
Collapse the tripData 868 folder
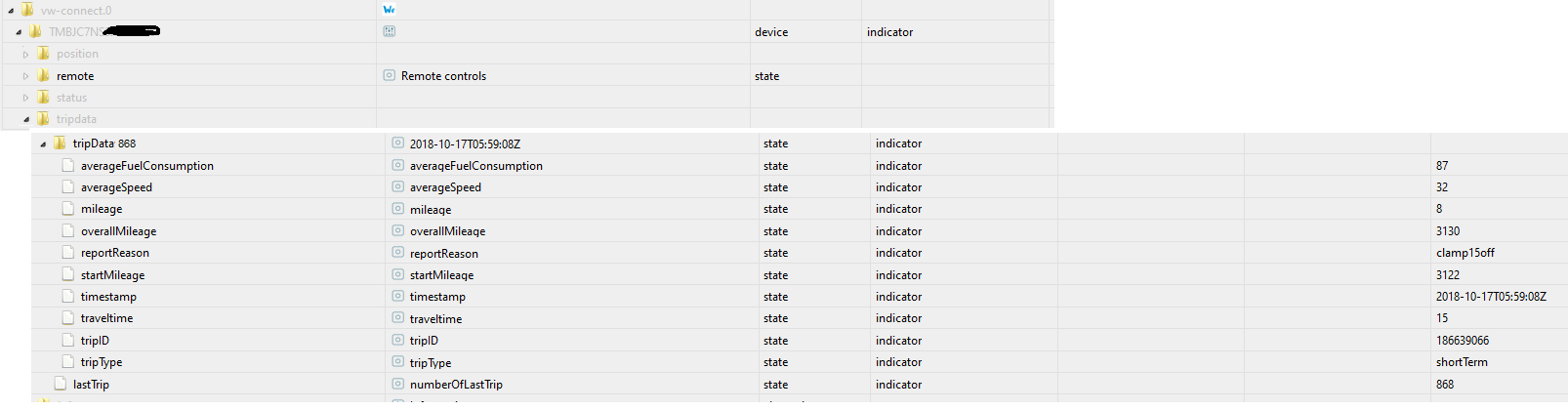pos(43,143)
